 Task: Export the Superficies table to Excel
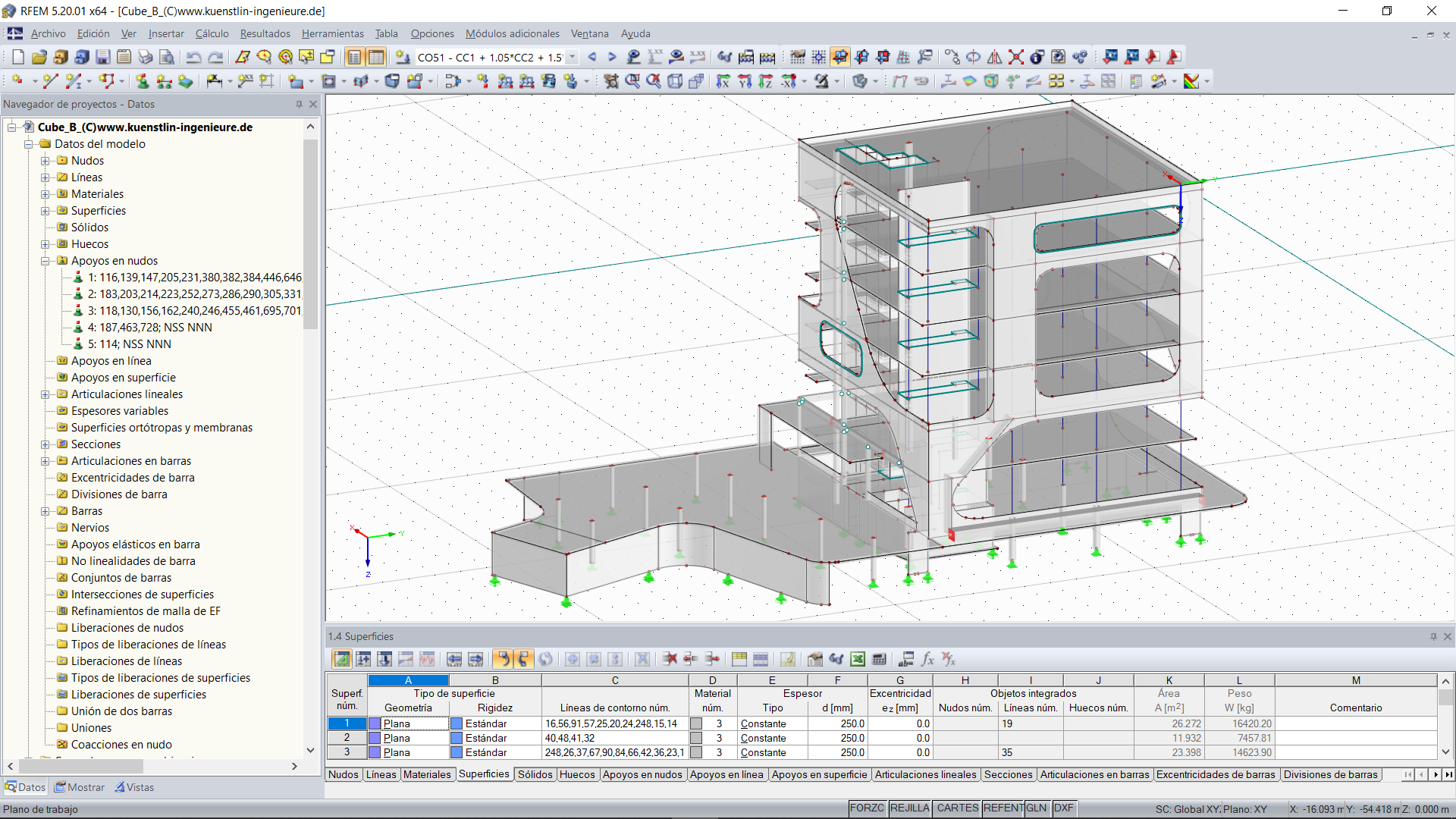(858, 659)
